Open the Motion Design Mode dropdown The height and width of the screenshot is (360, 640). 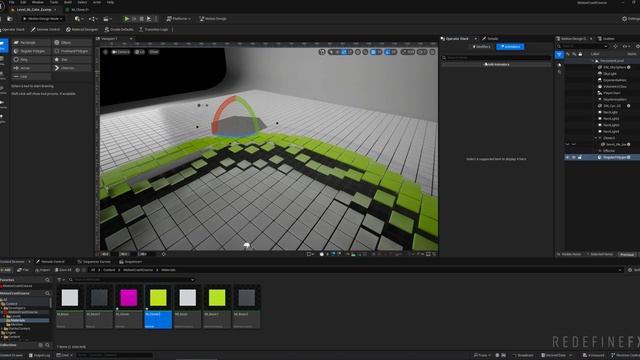[x=43, y=19]
